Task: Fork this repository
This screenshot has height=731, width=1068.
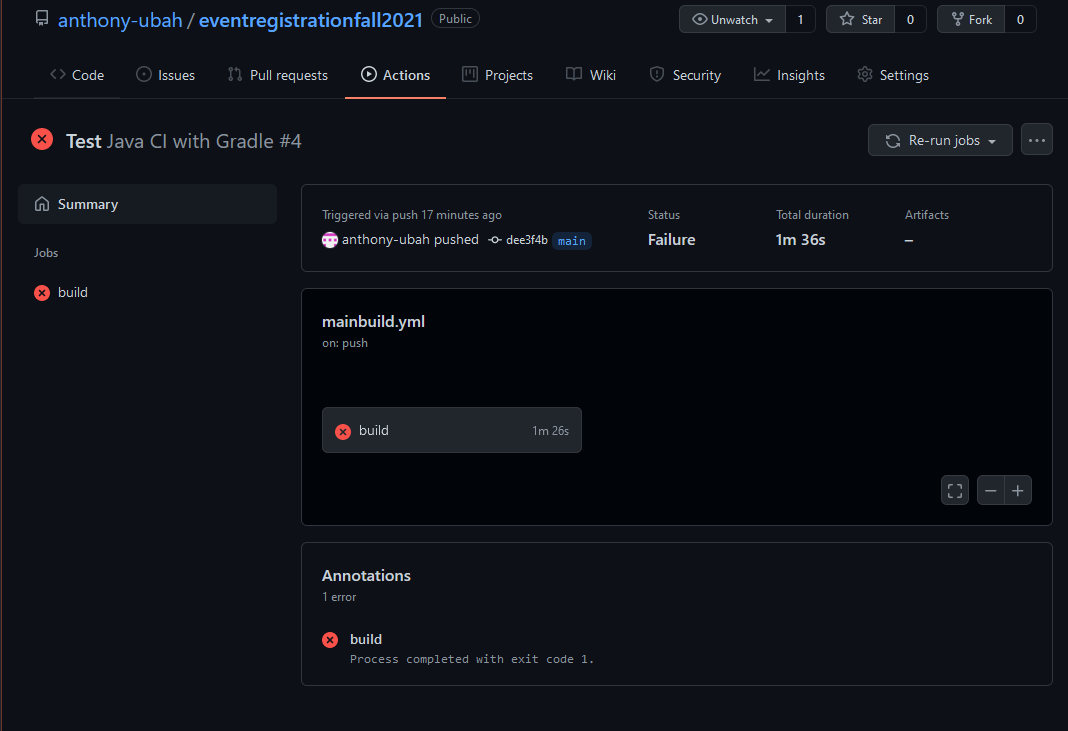Action: (x=970, y=19)
